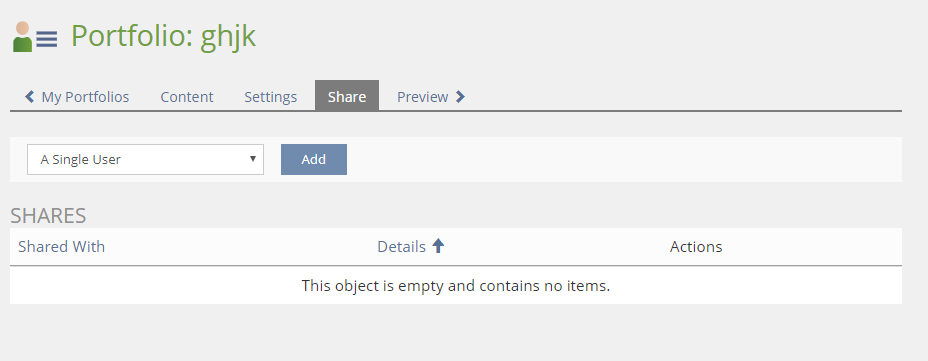
Task: Go back to My Portfolios tab
Action: (x=78, y=96)
